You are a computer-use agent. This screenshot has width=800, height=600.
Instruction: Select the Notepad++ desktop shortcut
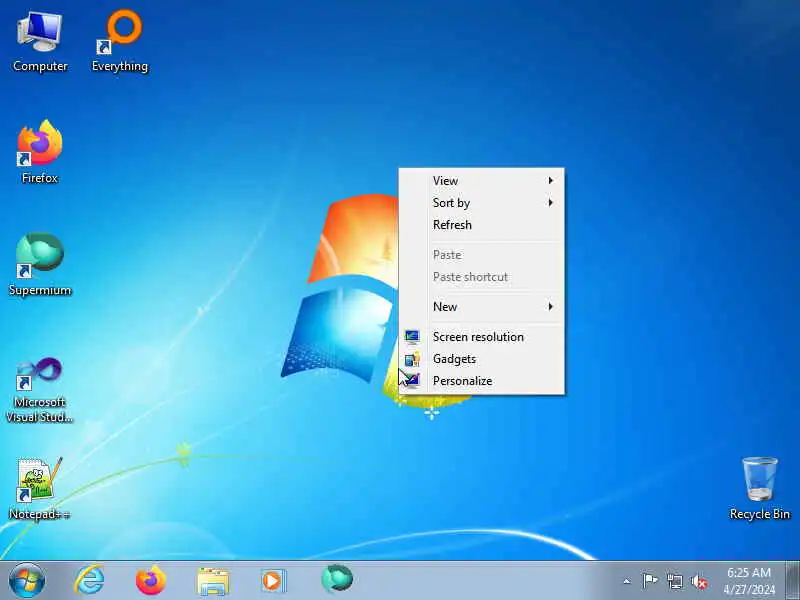pos(40,489)
